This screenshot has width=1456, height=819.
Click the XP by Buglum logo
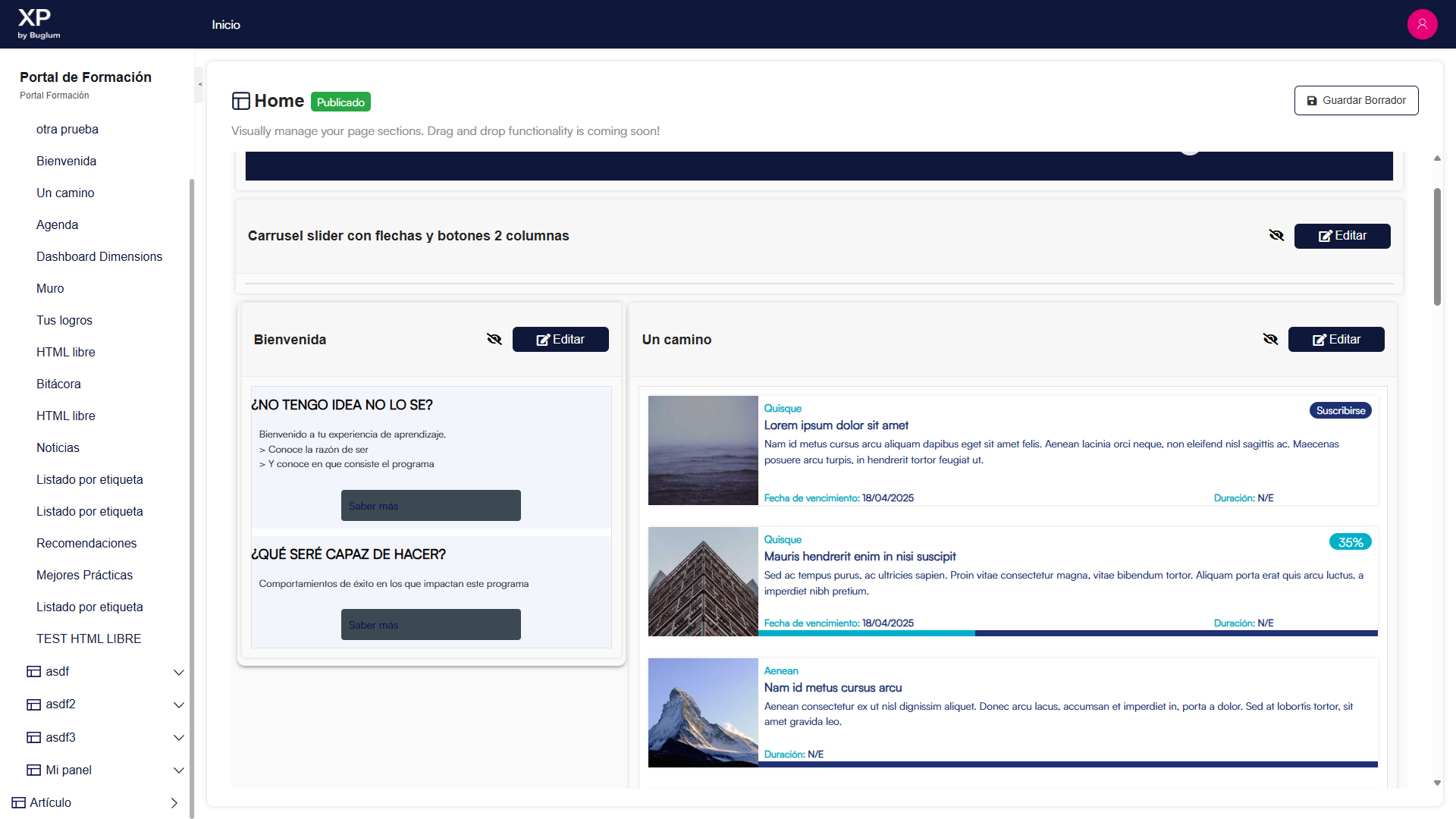[39, 24]
